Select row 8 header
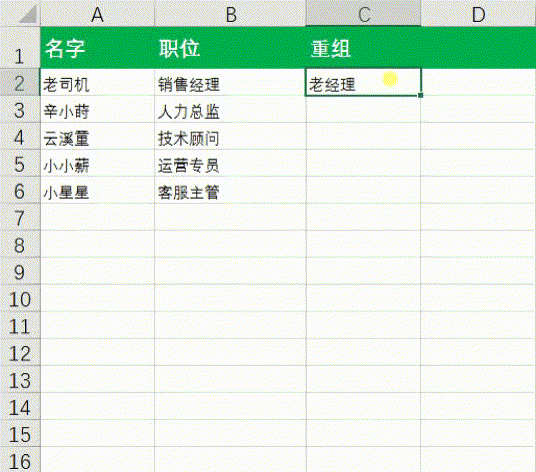 [20, 244]
